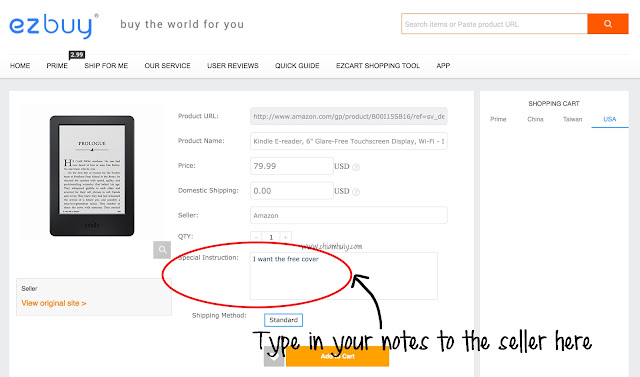The image size is (640, 377).
Task: Click the Price input field
Action: 291,166
